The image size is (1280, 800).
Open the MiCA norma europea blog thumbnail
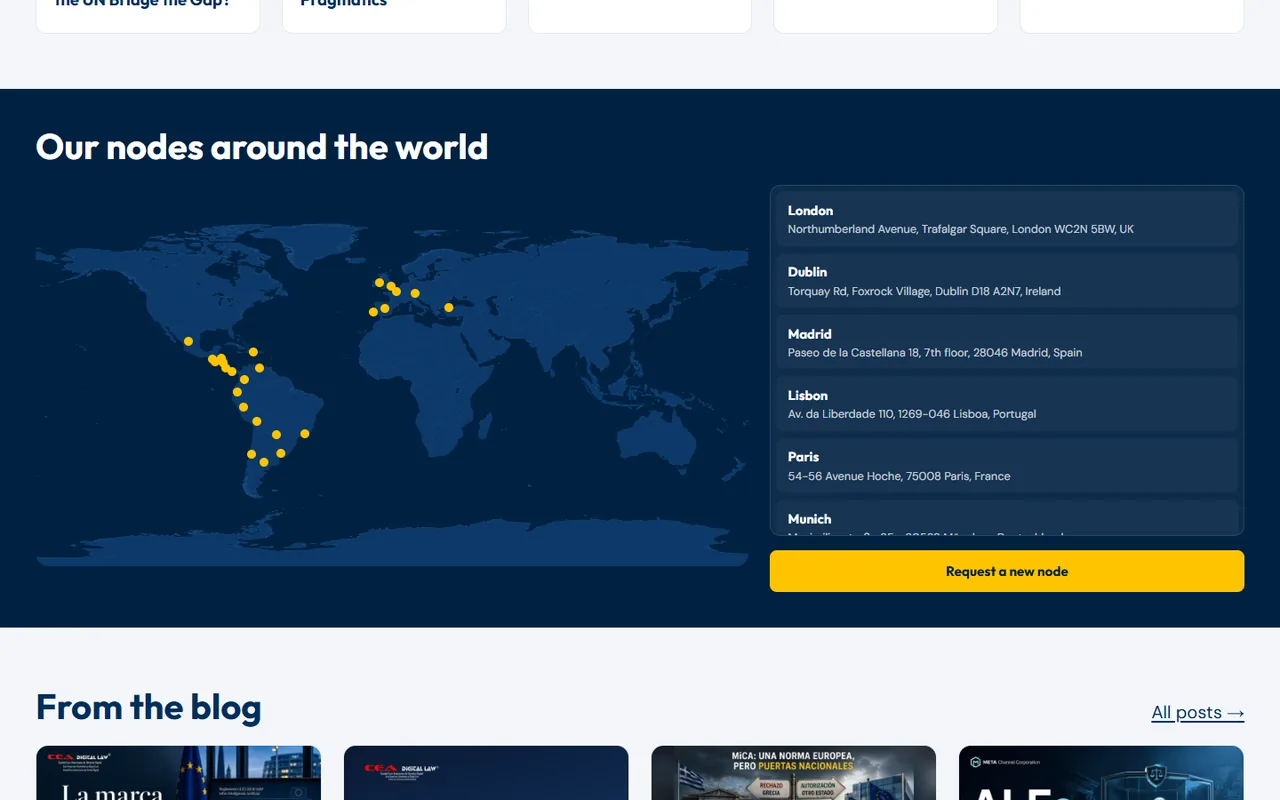[794, 773]
